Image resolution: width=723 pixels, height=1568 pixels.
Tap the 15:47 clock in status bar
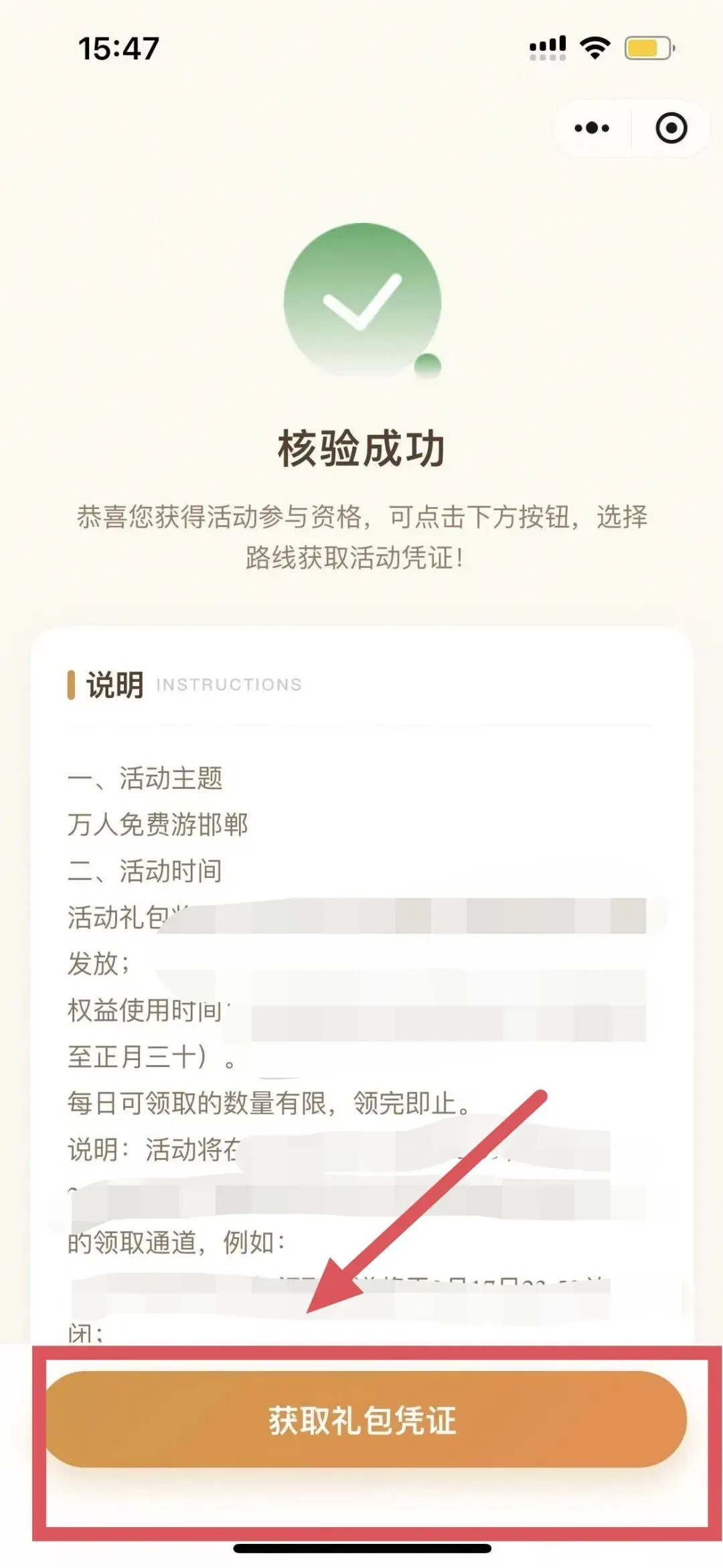point(118,48)
